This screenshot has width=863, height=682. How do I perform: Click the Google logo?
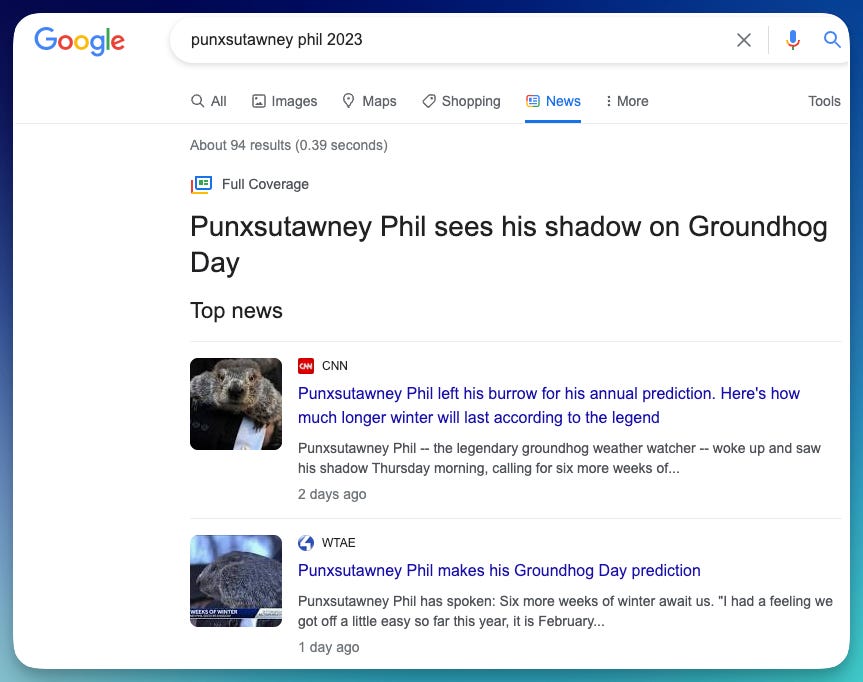(79, 40)
